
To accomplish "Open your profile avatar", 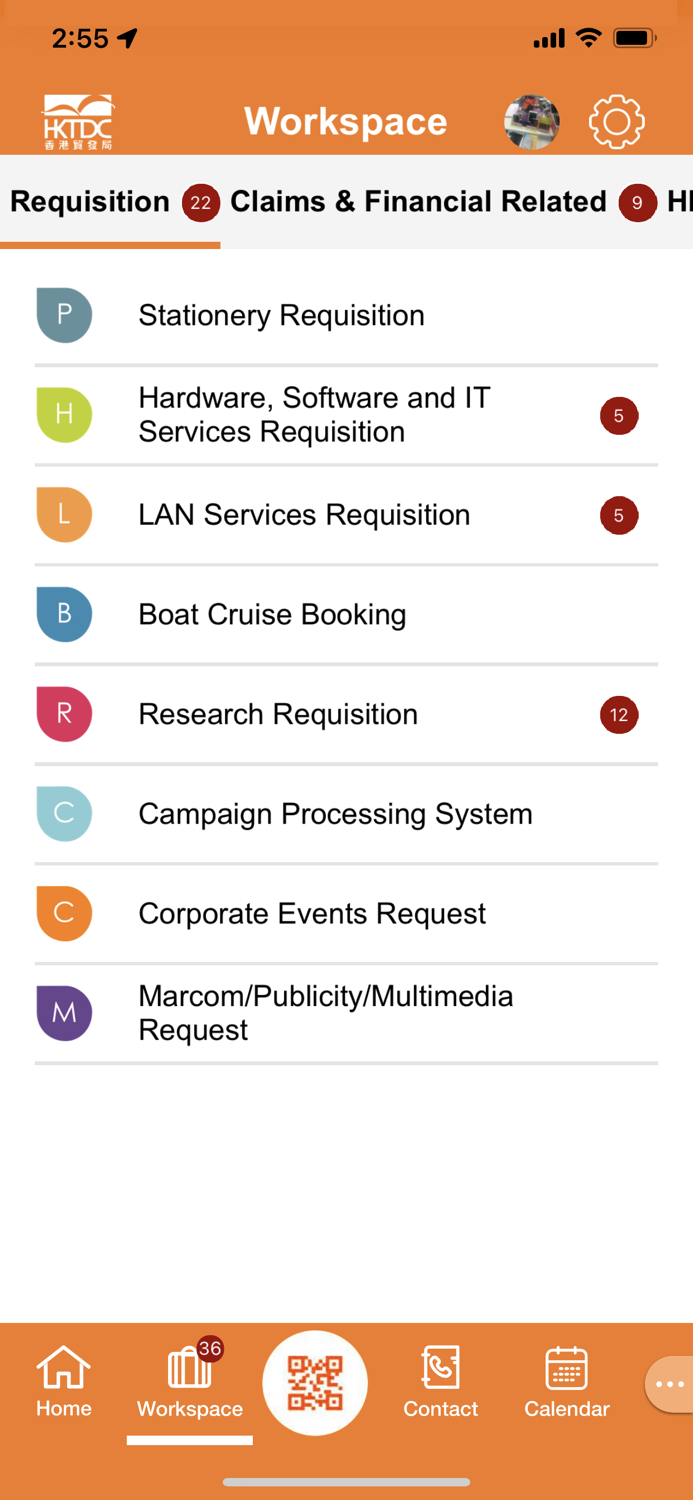I will pos(531,121).
